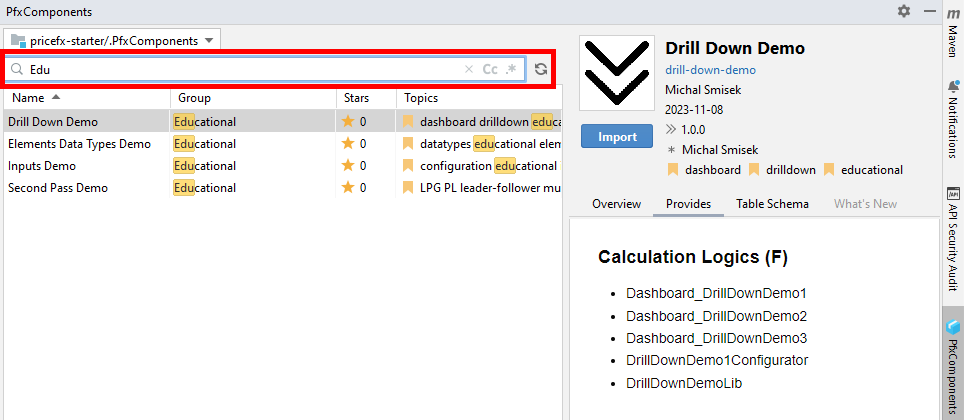This screenshot has width=964, height=420.
Task: Click the refresh icon beside search
Action: click(x=541, y=69)
